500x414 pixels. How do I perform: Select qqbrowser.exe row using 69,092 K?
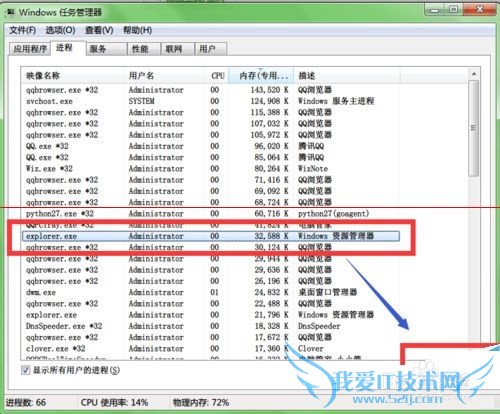click(211, 191)
